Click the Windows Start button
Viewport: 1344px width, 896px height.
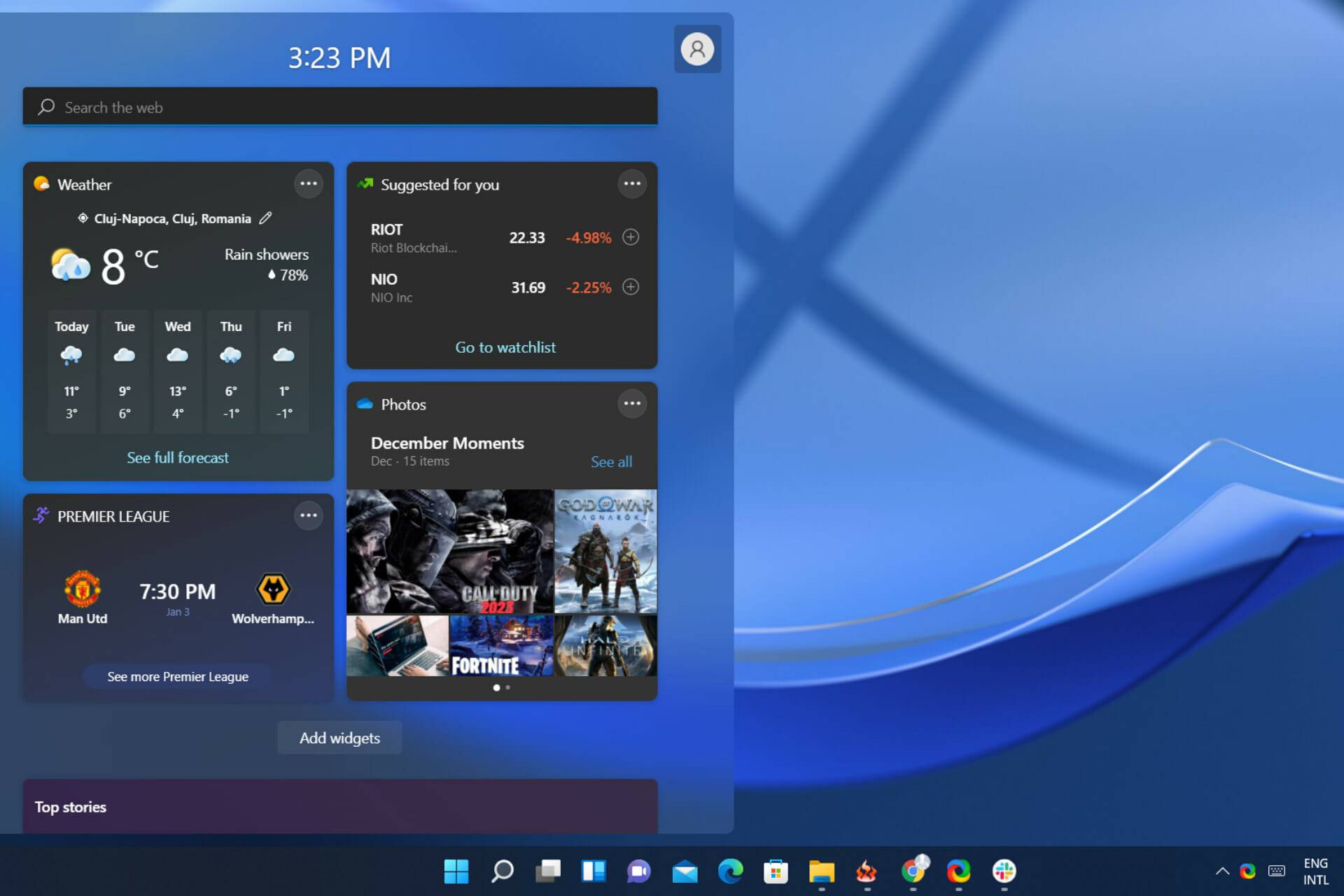coord(456,872)
